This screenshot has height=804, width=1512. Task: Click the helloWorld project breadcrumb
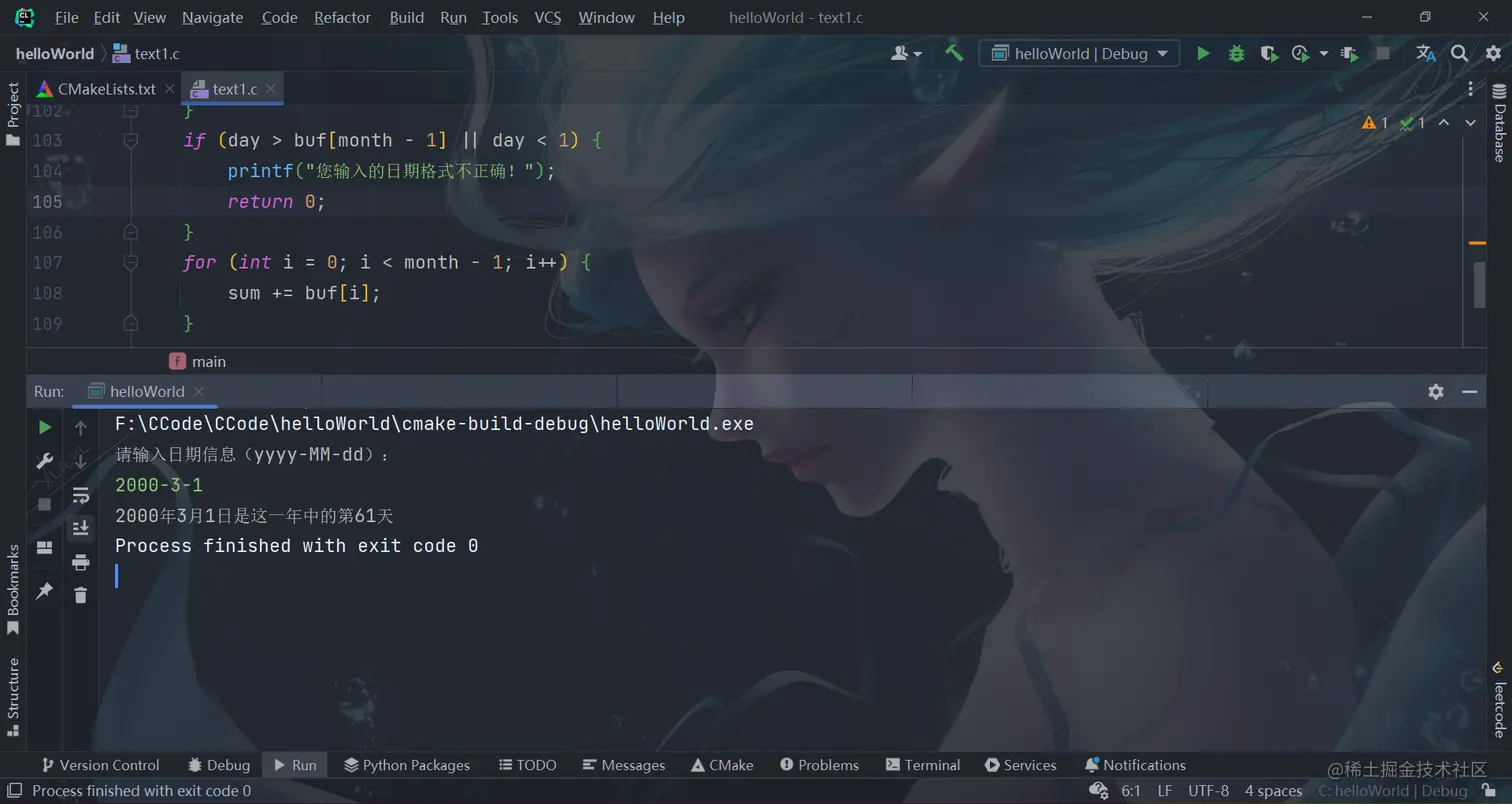point(54,53)
